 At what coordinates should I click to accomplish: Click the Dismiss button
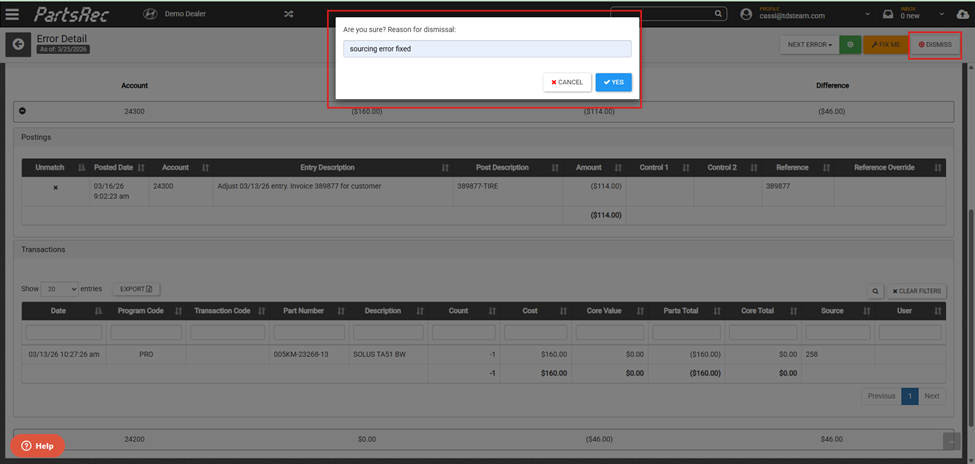tap(935, 44)
